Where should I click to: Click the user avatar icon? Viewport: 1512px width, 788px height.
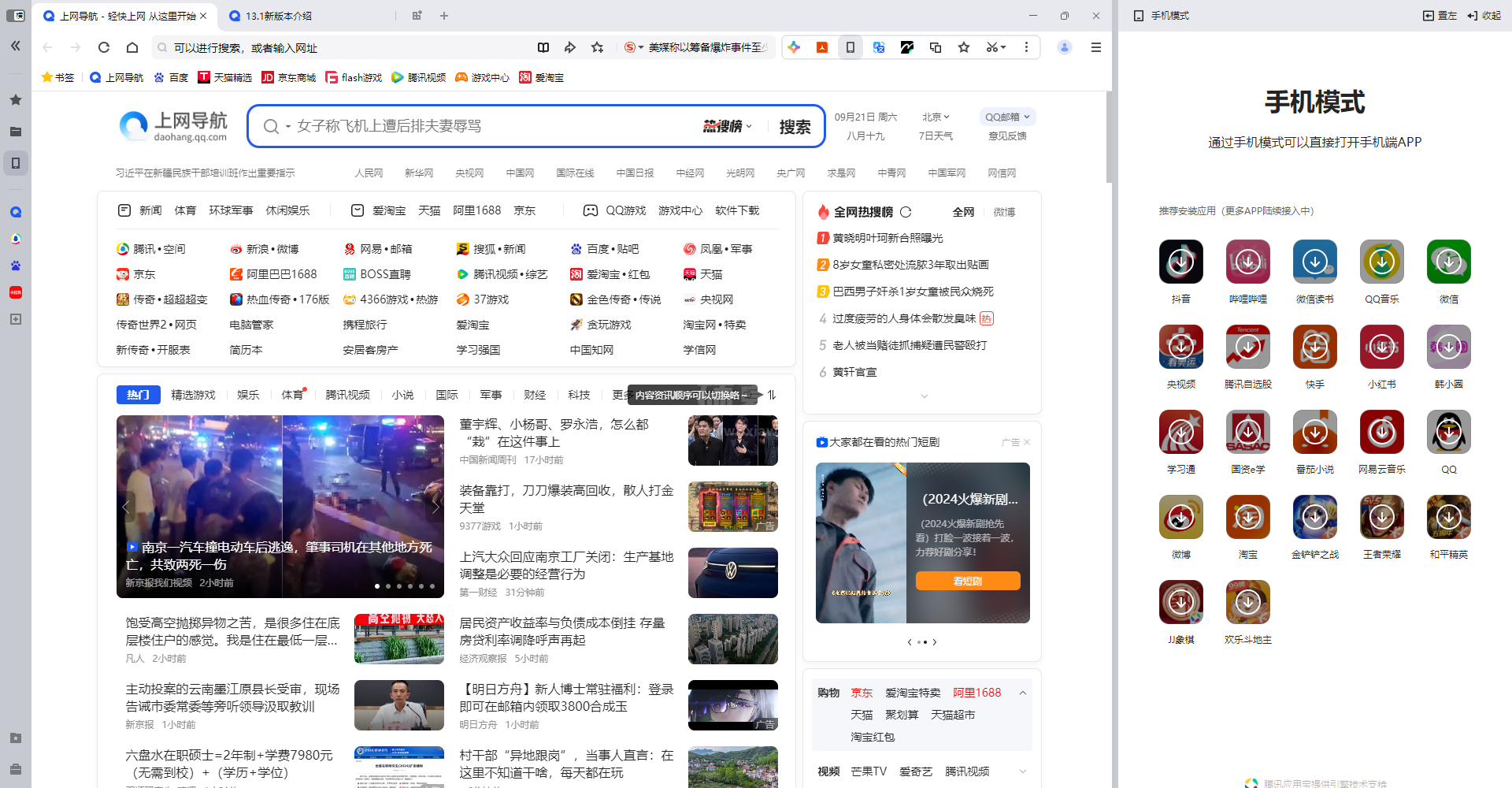(x=1065, y=47)
